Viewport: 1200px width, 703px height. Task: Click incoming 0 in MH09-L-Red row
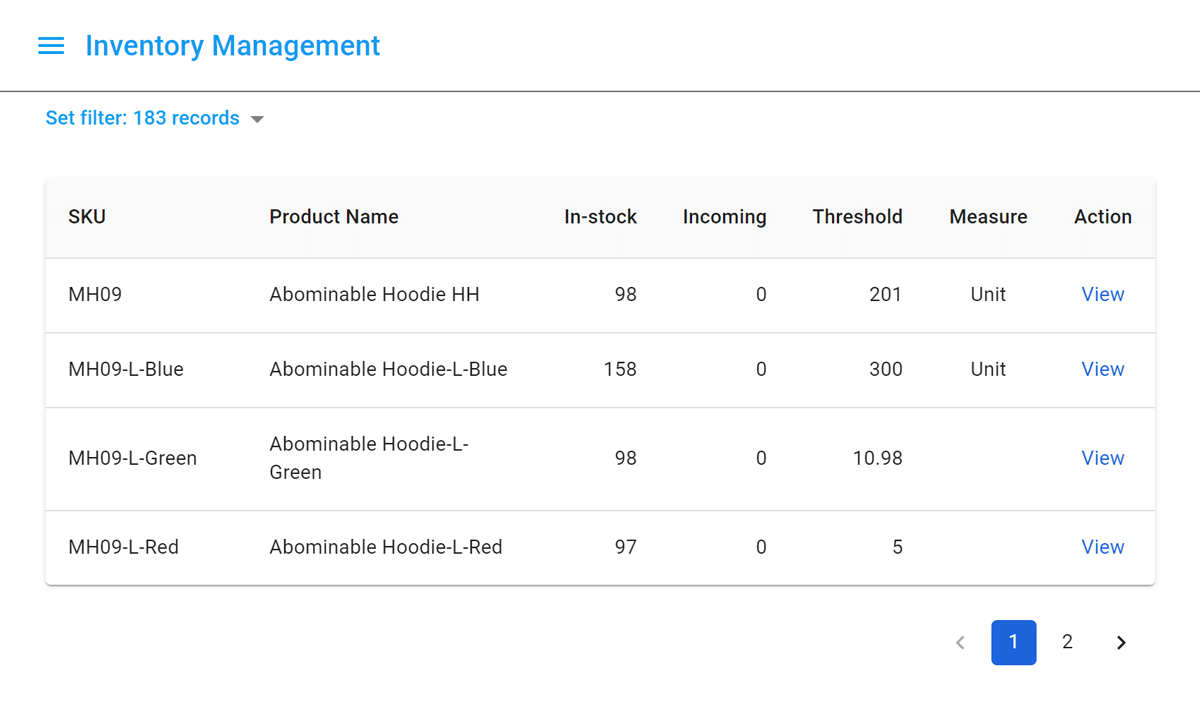[761, 547]
